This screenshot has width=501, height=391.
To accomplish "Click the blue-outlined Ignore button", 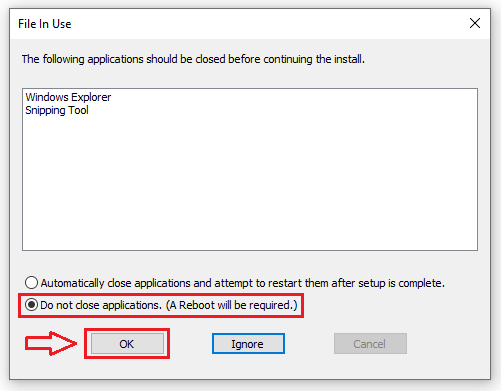I will [x=248, y=344].
